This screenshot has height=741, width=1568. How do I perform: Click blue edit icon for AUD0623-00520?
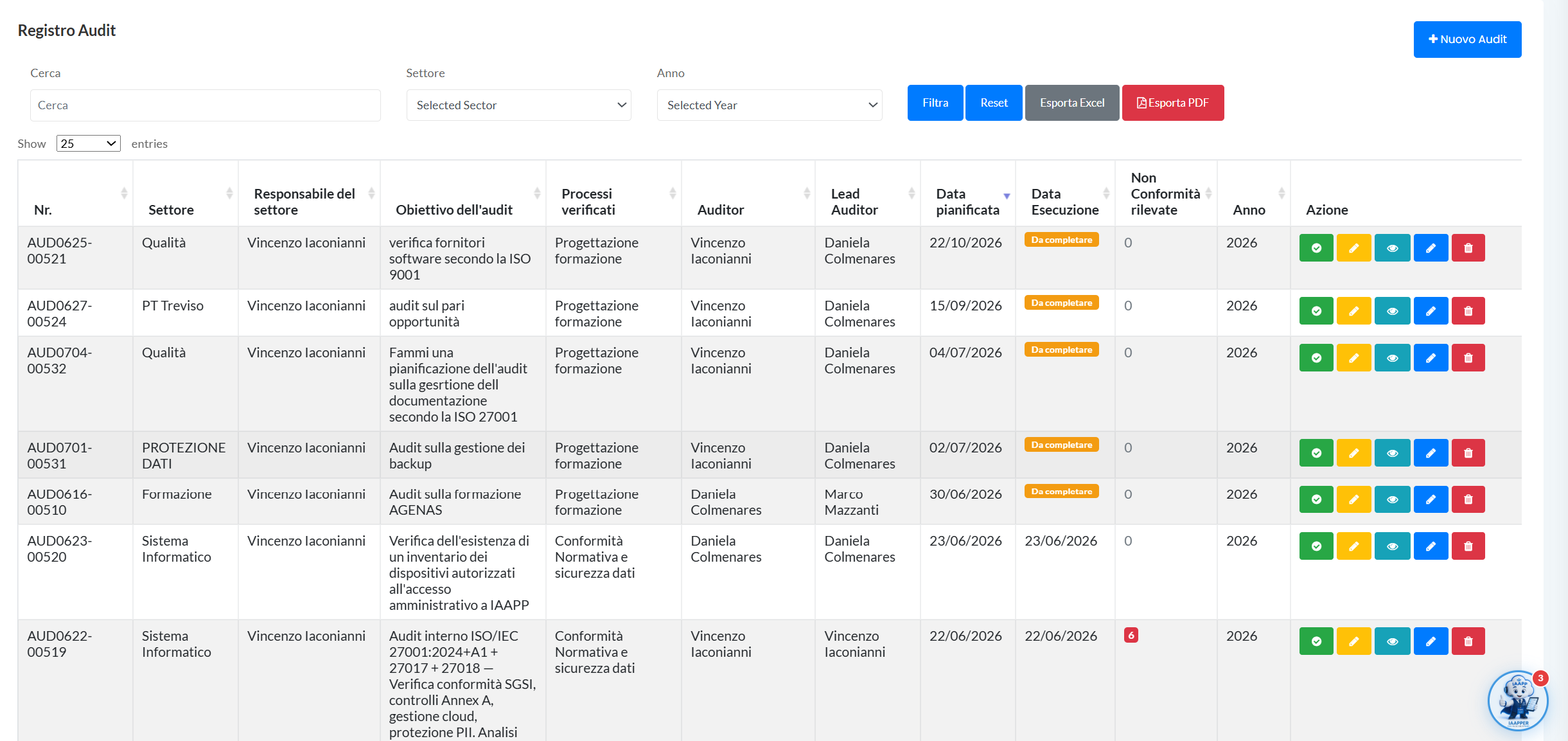1431,546
